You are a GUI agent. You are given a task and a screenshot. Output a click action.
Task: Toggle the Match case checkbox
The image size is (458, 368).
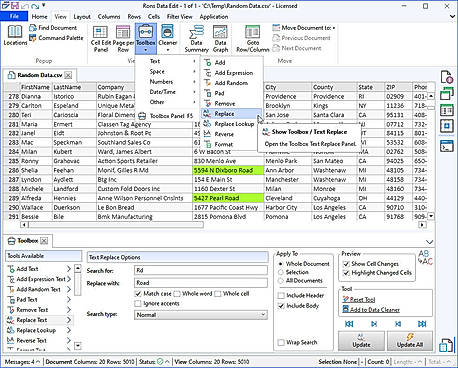(x=138, y=294)
